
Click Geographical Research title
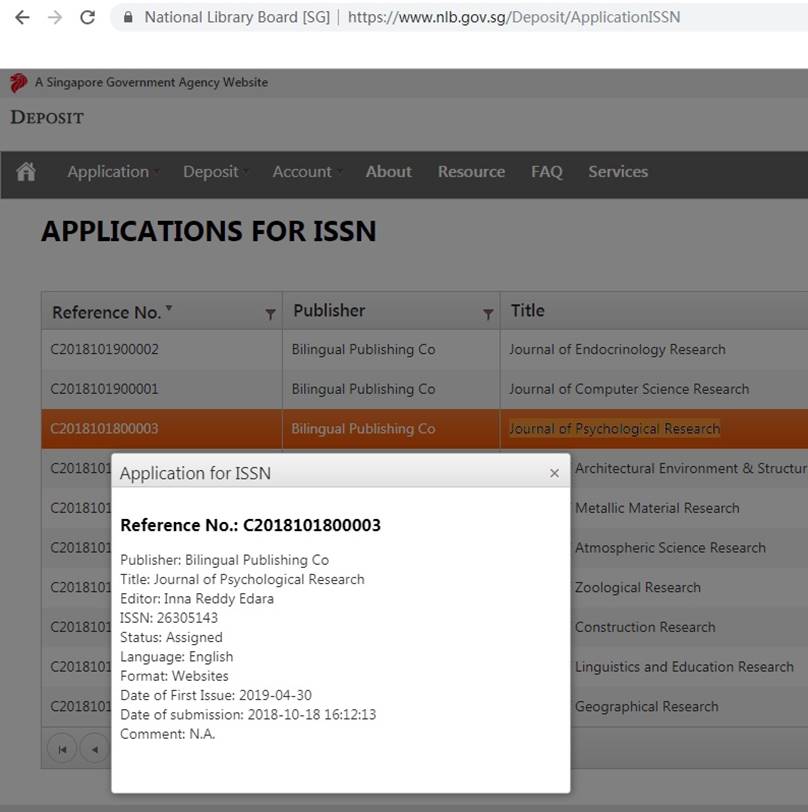click(x=646, y=707)
